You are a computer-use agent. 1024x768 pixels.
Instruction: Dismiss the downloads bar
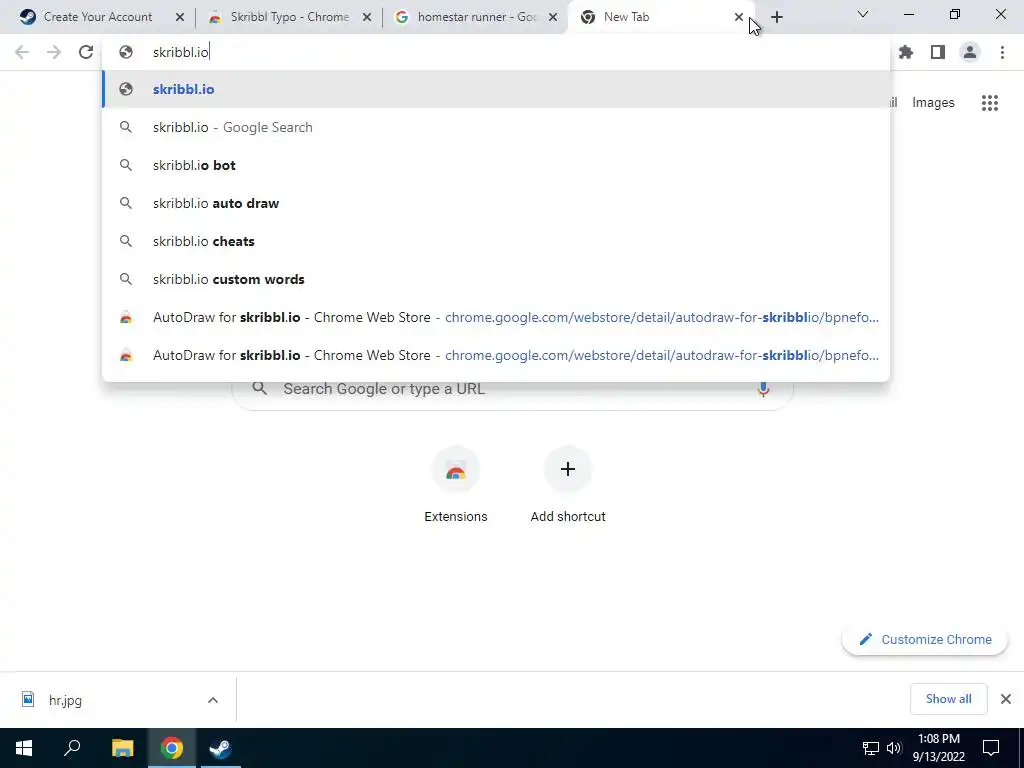pos(1006,699)
